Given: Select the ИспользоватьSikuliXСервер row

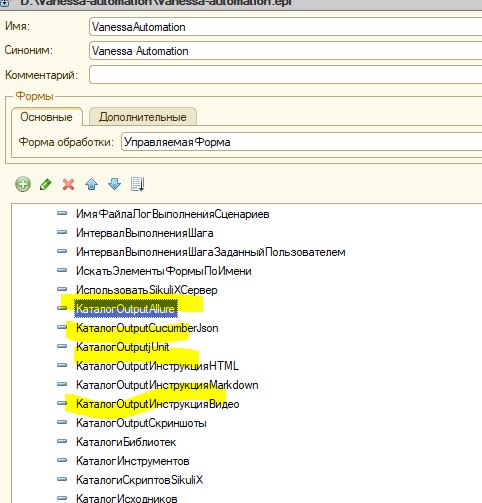Looking at the screenshot, I should pyautogui.click(x=147, y=290).
